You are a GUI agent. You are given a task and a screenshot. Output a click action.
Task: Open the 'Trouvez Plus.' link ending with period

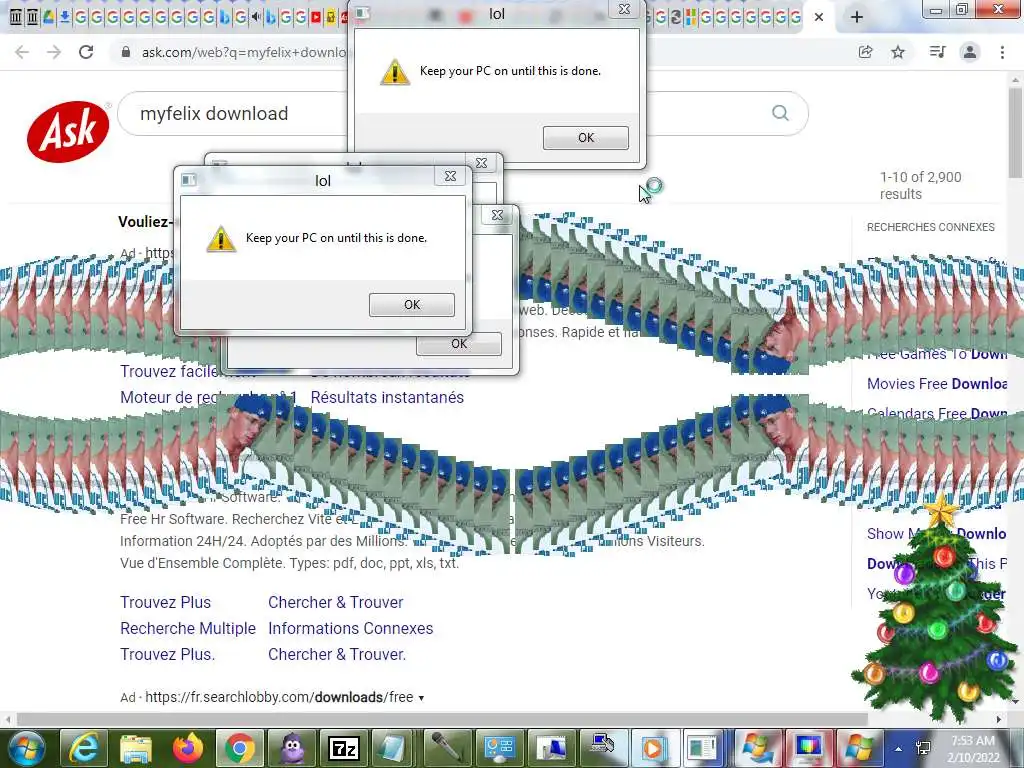168,654
